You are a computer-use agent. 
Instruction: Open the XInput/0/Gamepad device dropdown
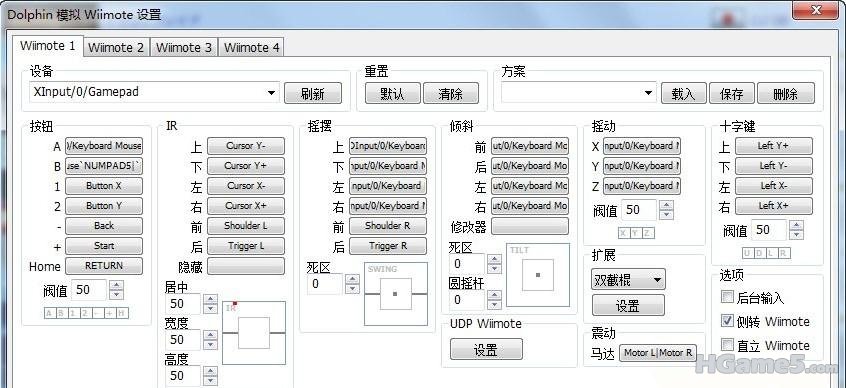coord(155,92)
